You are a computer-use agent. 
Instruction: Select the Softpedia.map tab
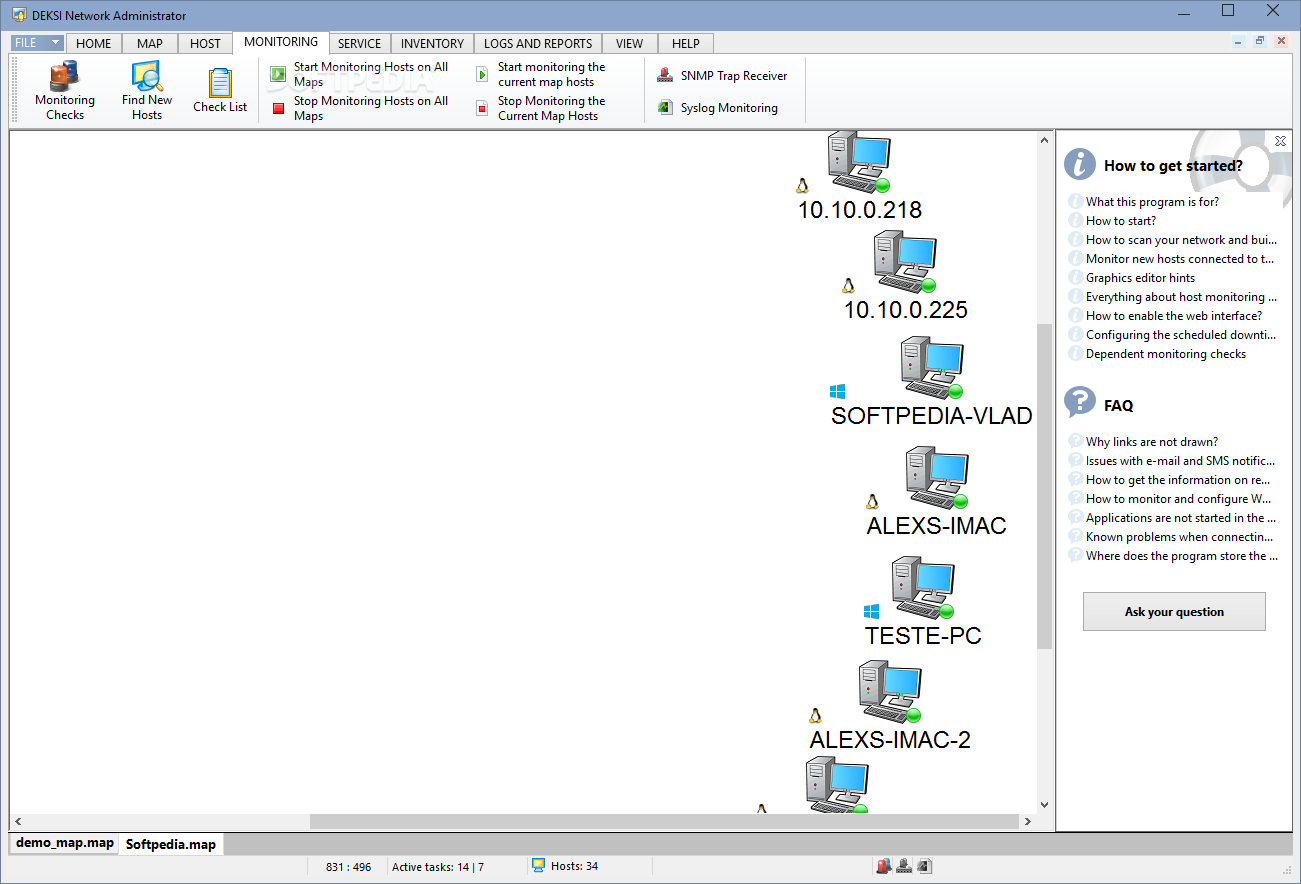tap(171, 844)
